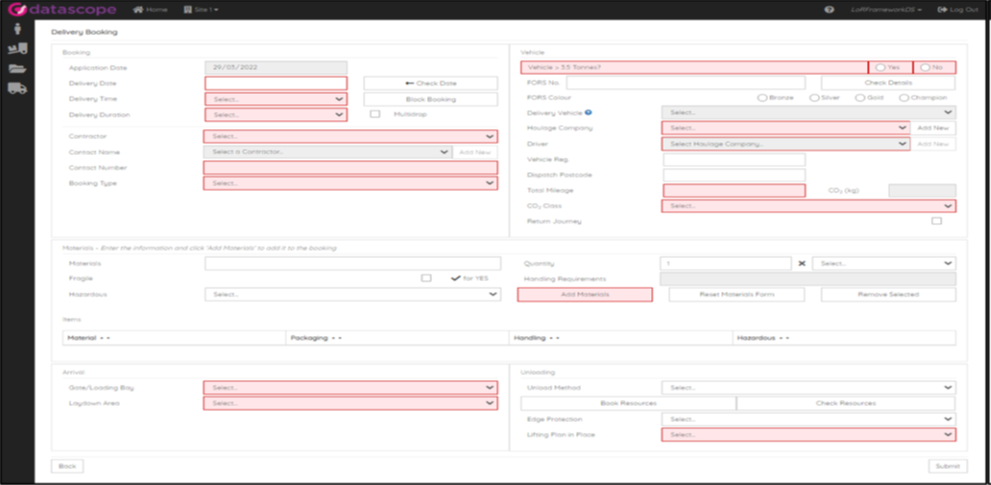Open the person icon in sidebar
The image size is (991, 485).
pos(17,29)
